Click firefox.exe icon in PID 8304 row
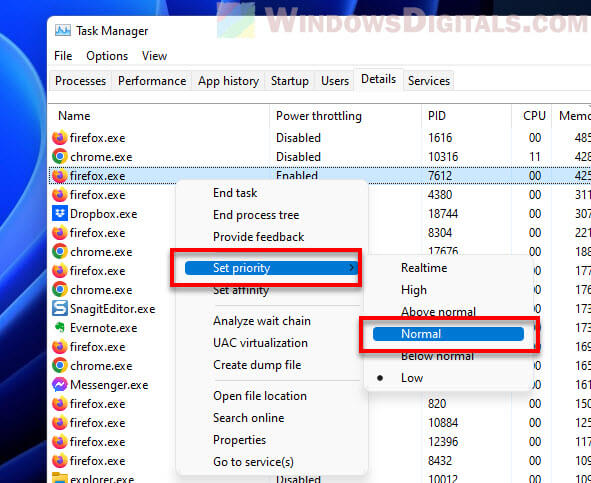Image resolution: width=591 pixels, height=483 pixels. click(x=60, y=233)
